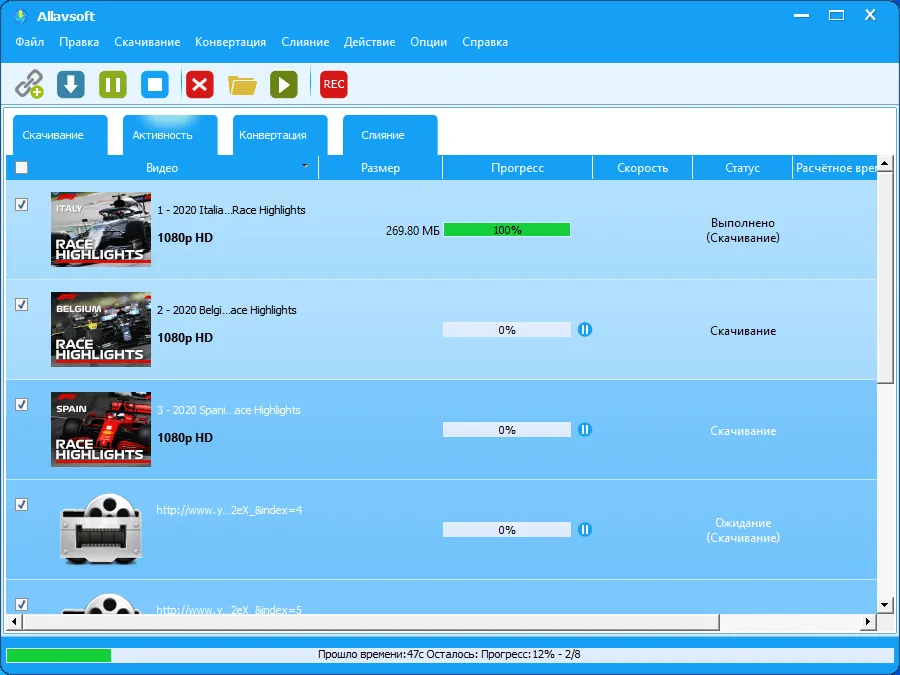
Task: Start recording with the REC icon
Action: point(333,84)
